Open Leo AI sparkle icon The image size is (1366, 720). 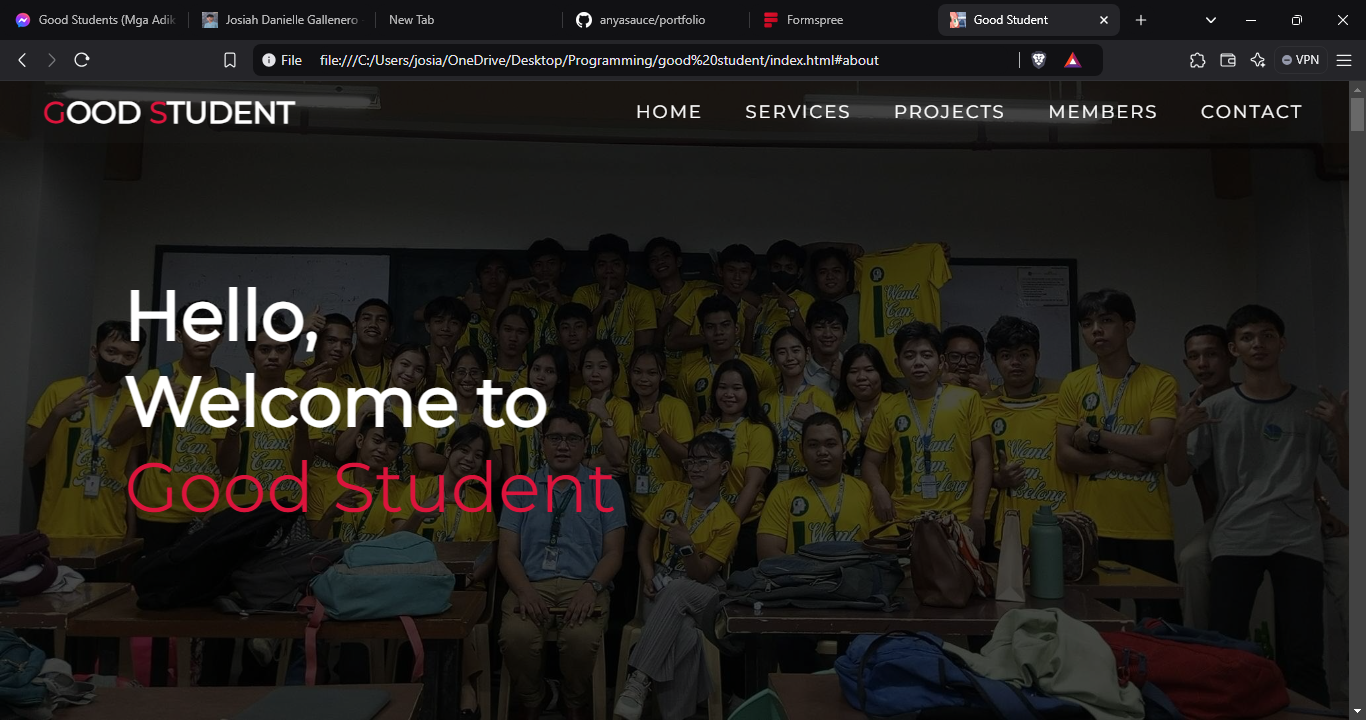tap(1258, 60)
